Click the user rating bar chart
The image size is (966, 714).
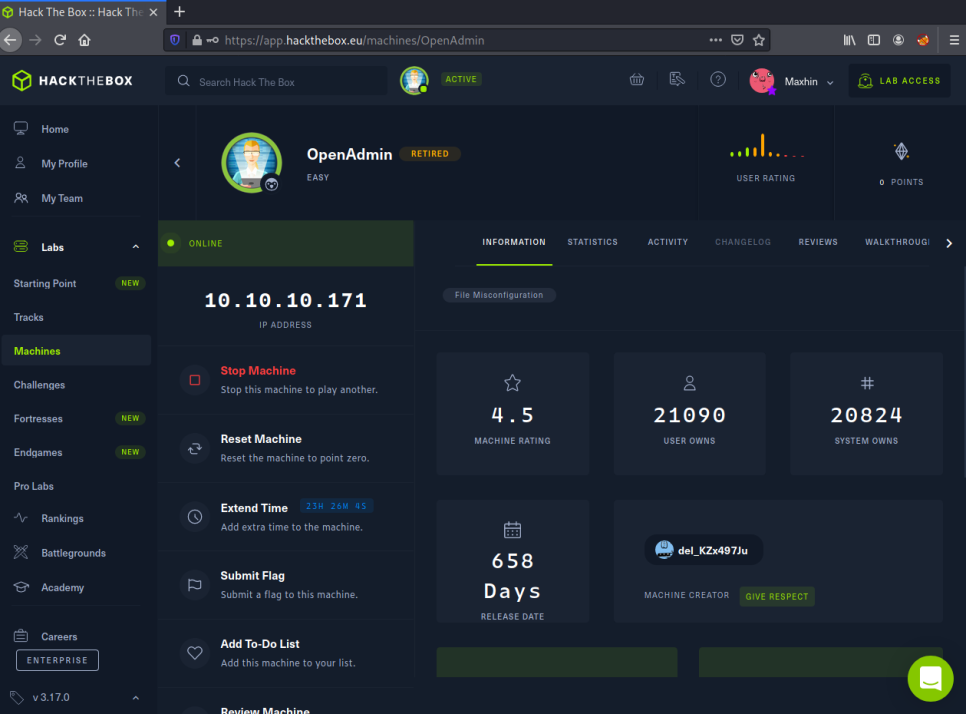[x=766, y=147]
